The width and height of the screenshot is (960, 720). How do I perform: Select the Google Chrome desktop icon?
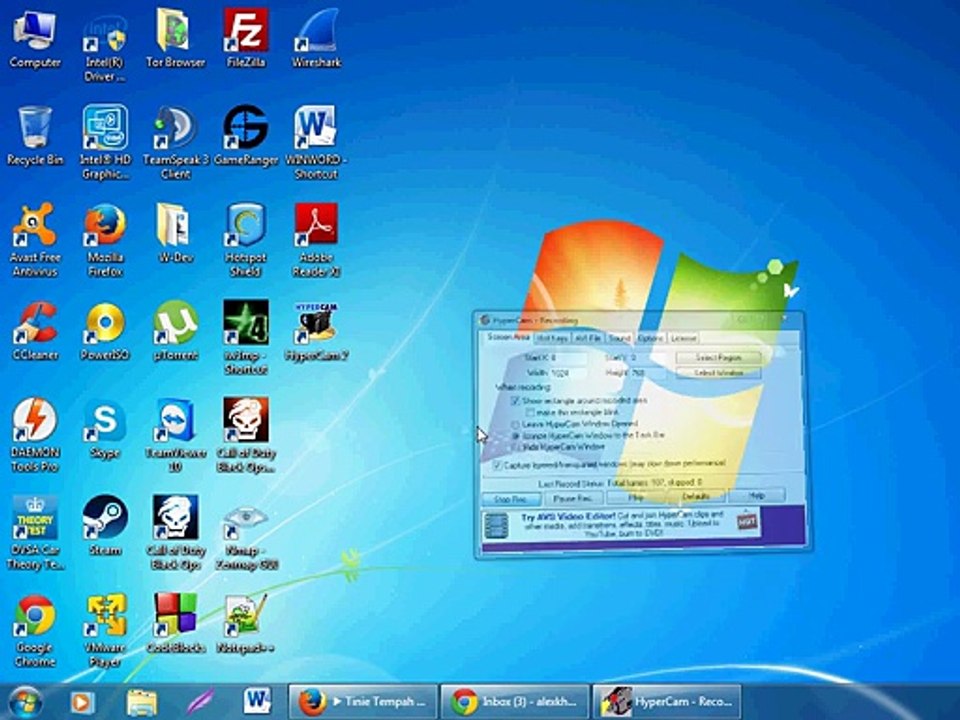(x=35, y=631)
